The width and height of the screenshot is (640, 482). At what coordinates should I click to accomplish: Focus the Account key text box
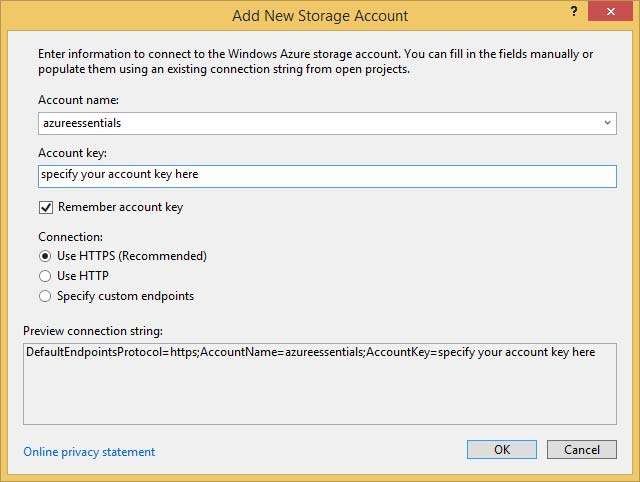pos(327,176)
